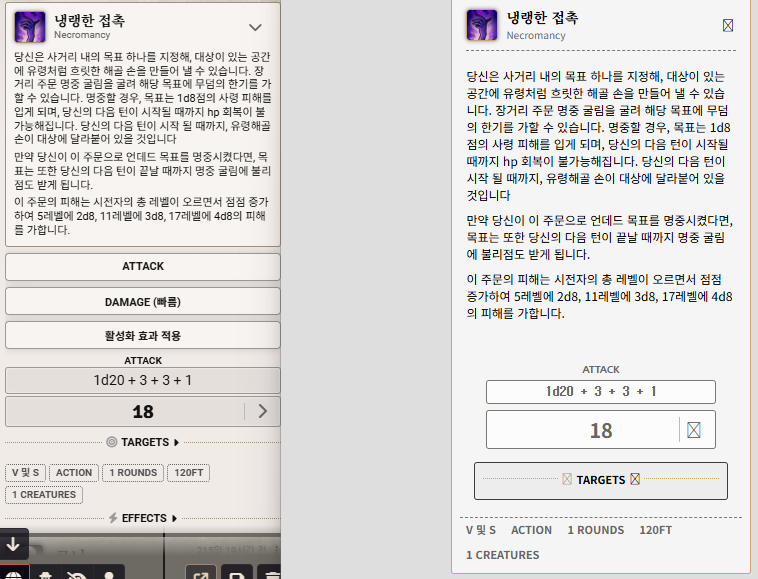Image resolution: width=758 pixels, height=579 pixels.
Task: Jump to bottom with the down-arrow button
Action: (x=14, y=545)
